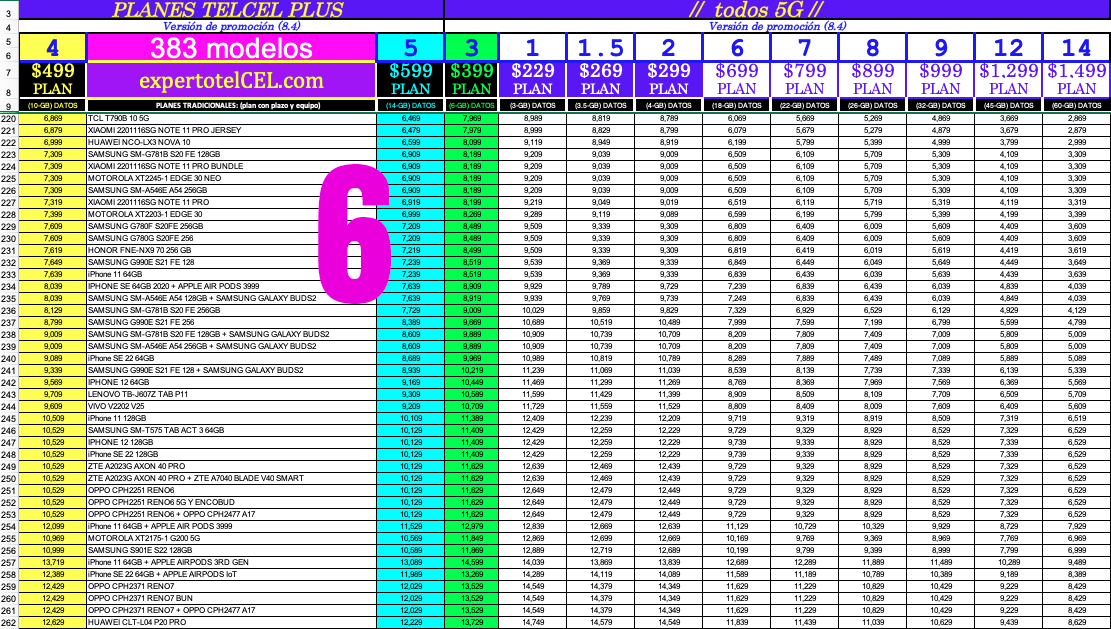Click the 'VIVO V2202 V25' model cell
Screen dimensions: 1111x629
point(231,407)
